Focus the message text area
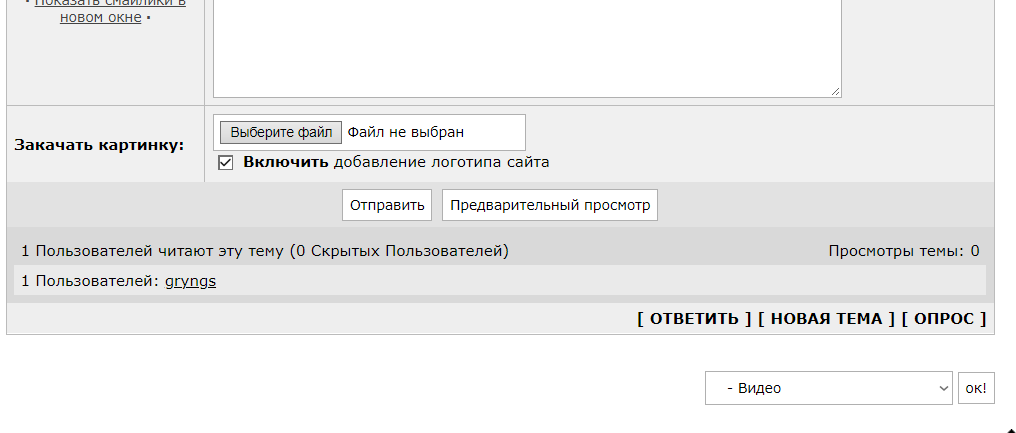The height and width of the screenshot is (433, 1016). 527,45
